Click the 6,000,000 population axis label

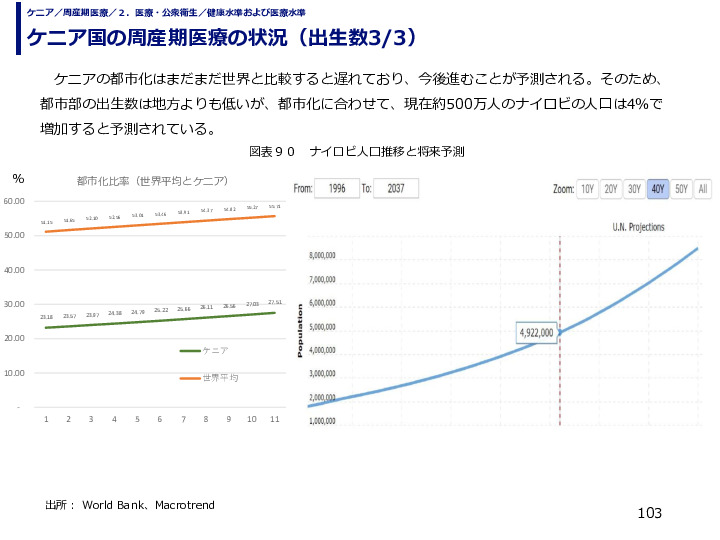point(322,303)
